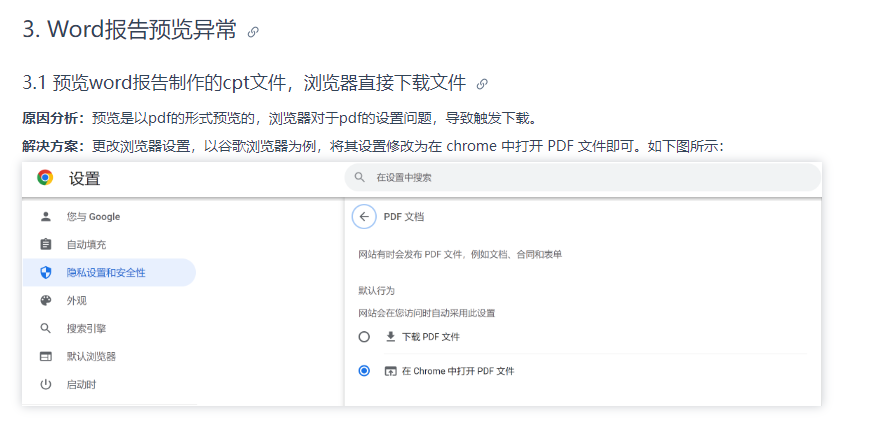Click the person icon for 您与 Google
The image size is (886, 432).
46,216
